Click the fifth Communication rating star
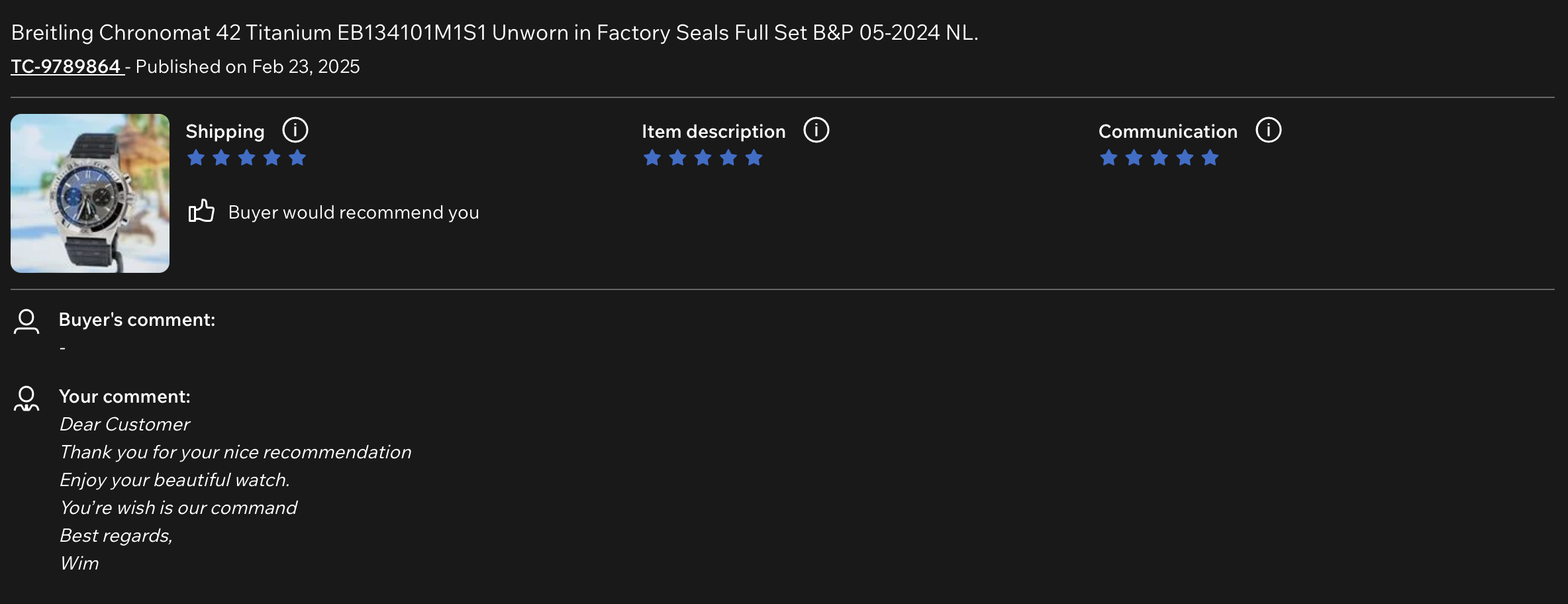 [1210, 158]
